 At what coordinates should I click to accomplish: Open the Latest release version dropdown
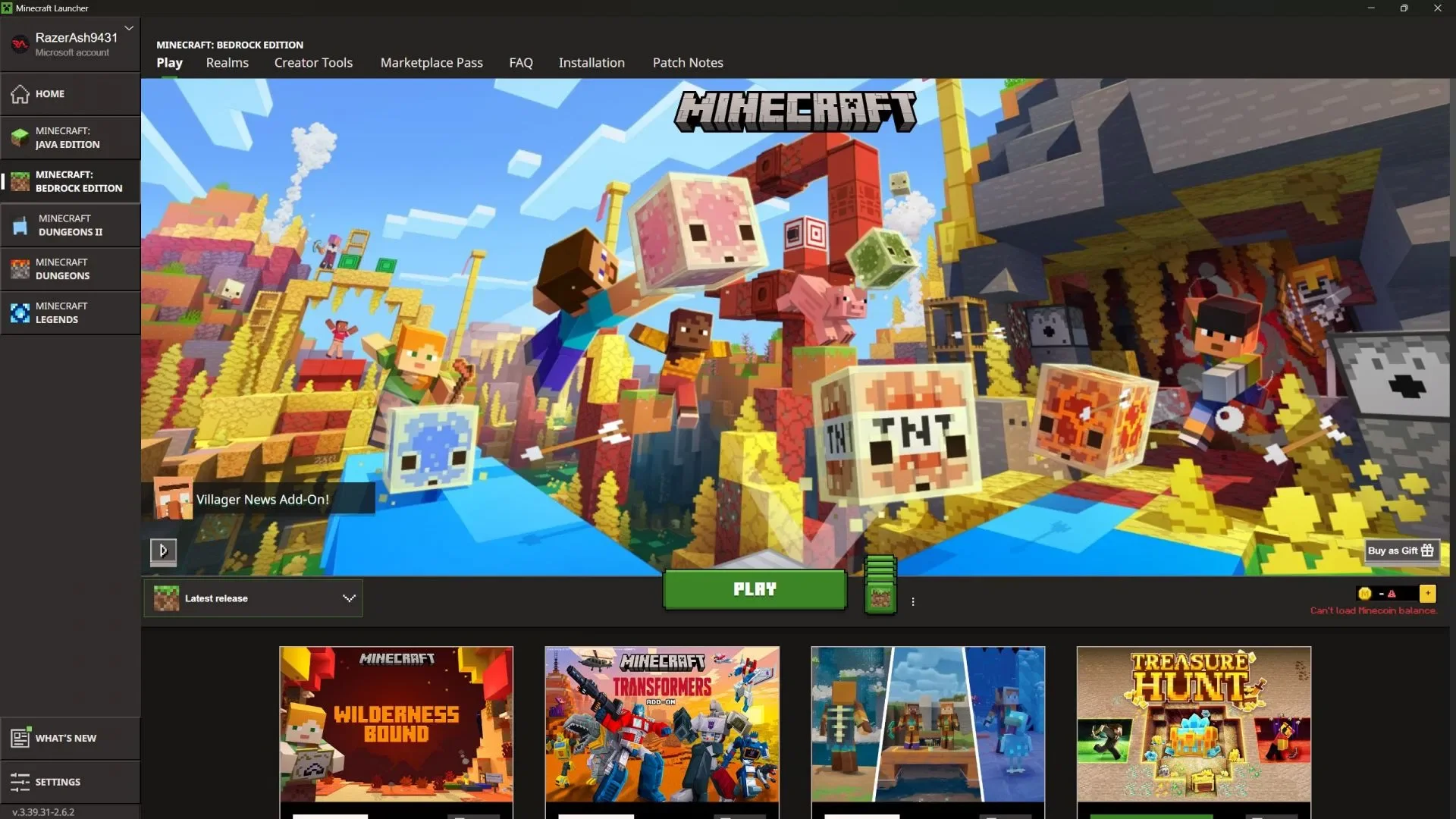point(253,598)
